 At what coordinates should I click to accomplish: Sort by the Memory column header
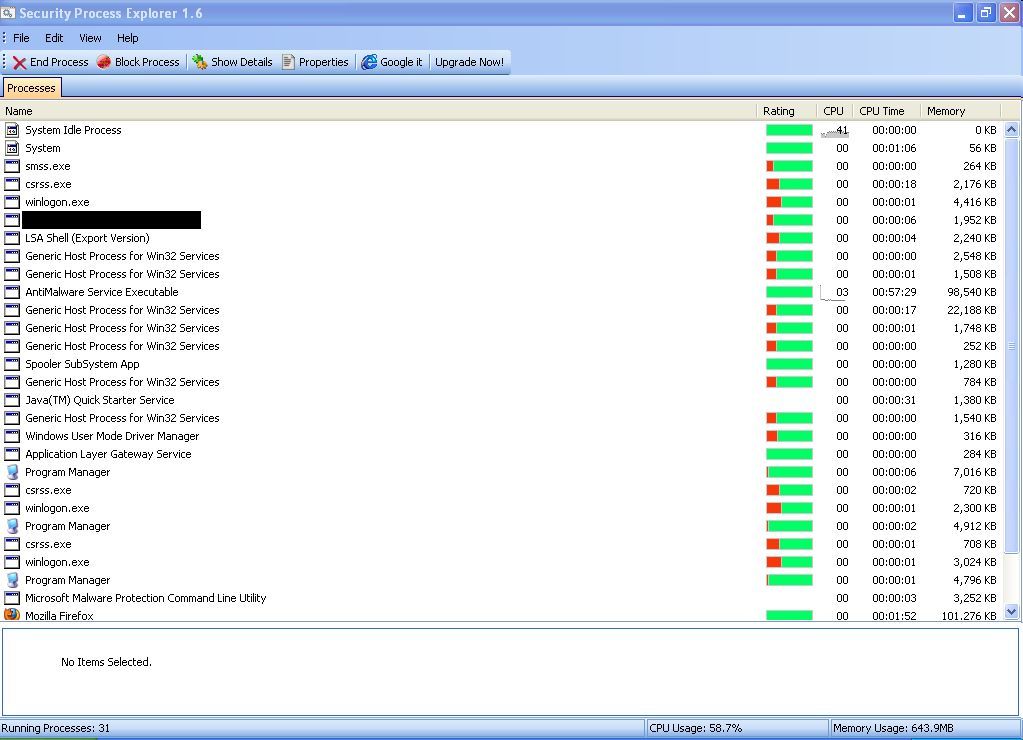[x=960, y=111]
